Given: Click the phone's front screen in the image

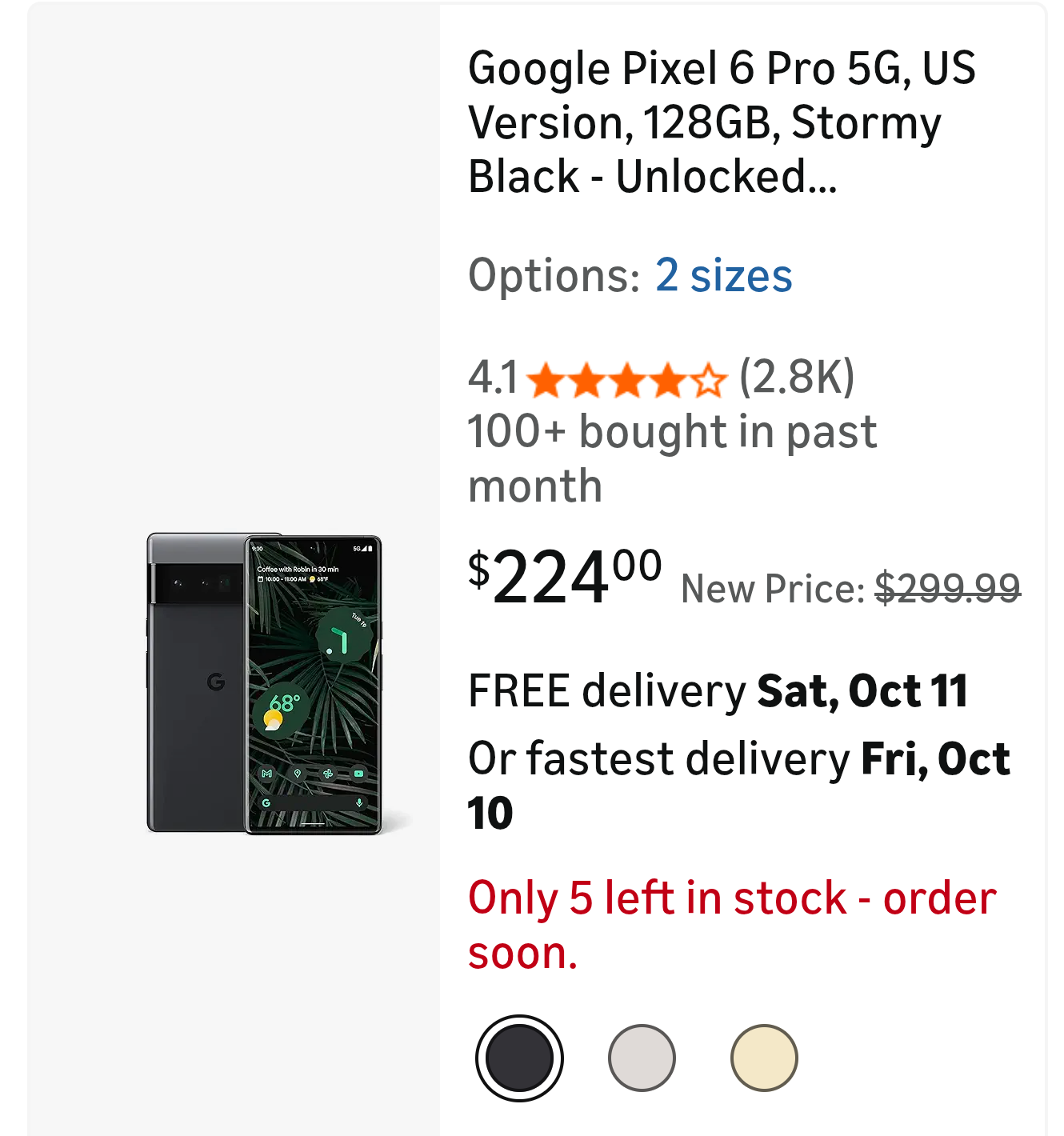Looking at the screenshot, I should point(312,684).
